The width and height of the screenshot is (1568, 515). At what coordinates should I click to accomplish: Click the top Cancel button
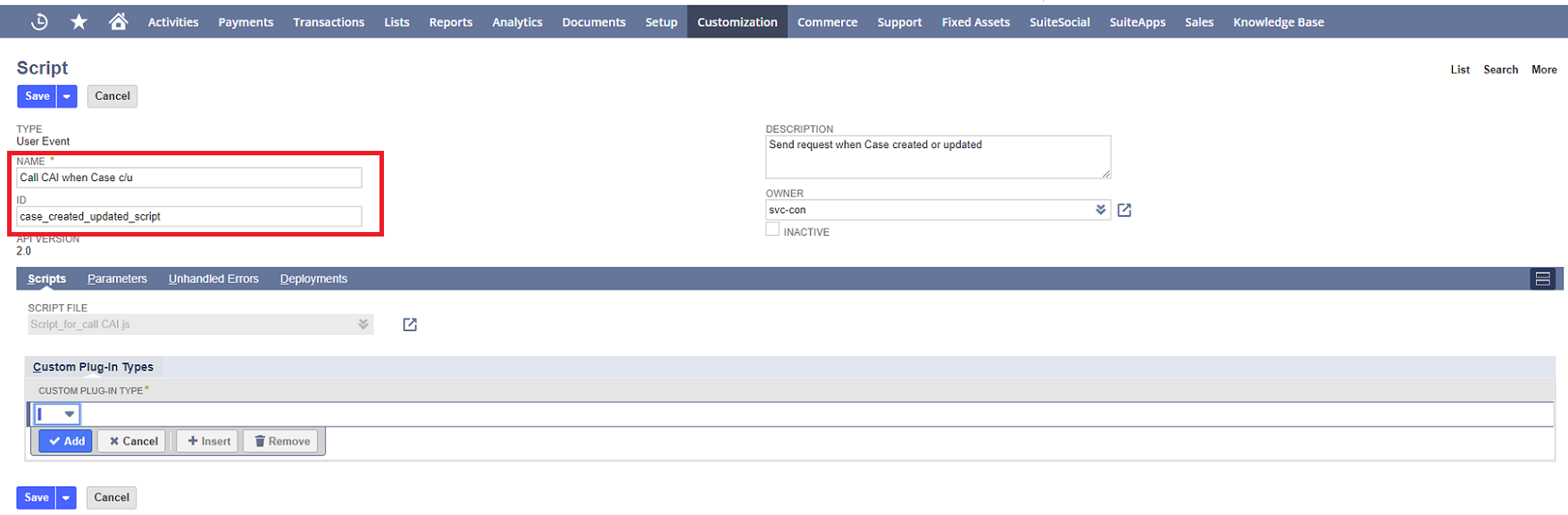113,96
